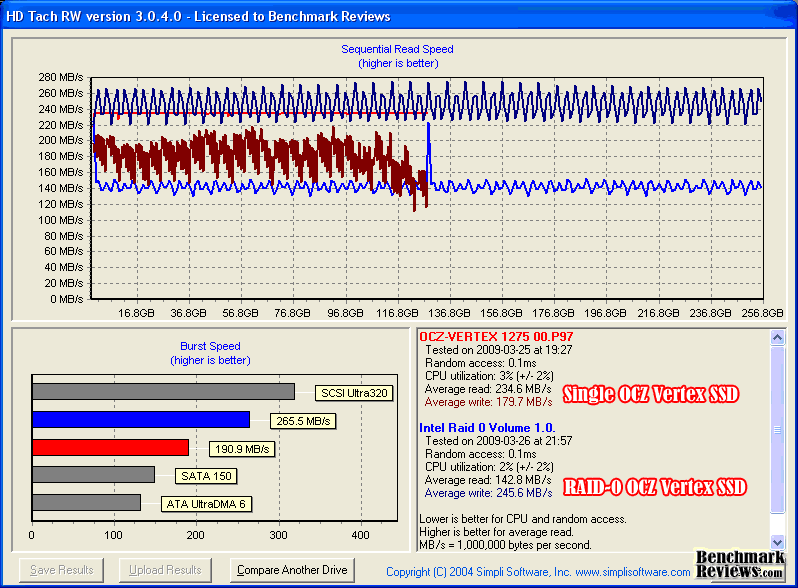798x588 pixels.
Task: Click the Upload Results button
Action: 165,570
